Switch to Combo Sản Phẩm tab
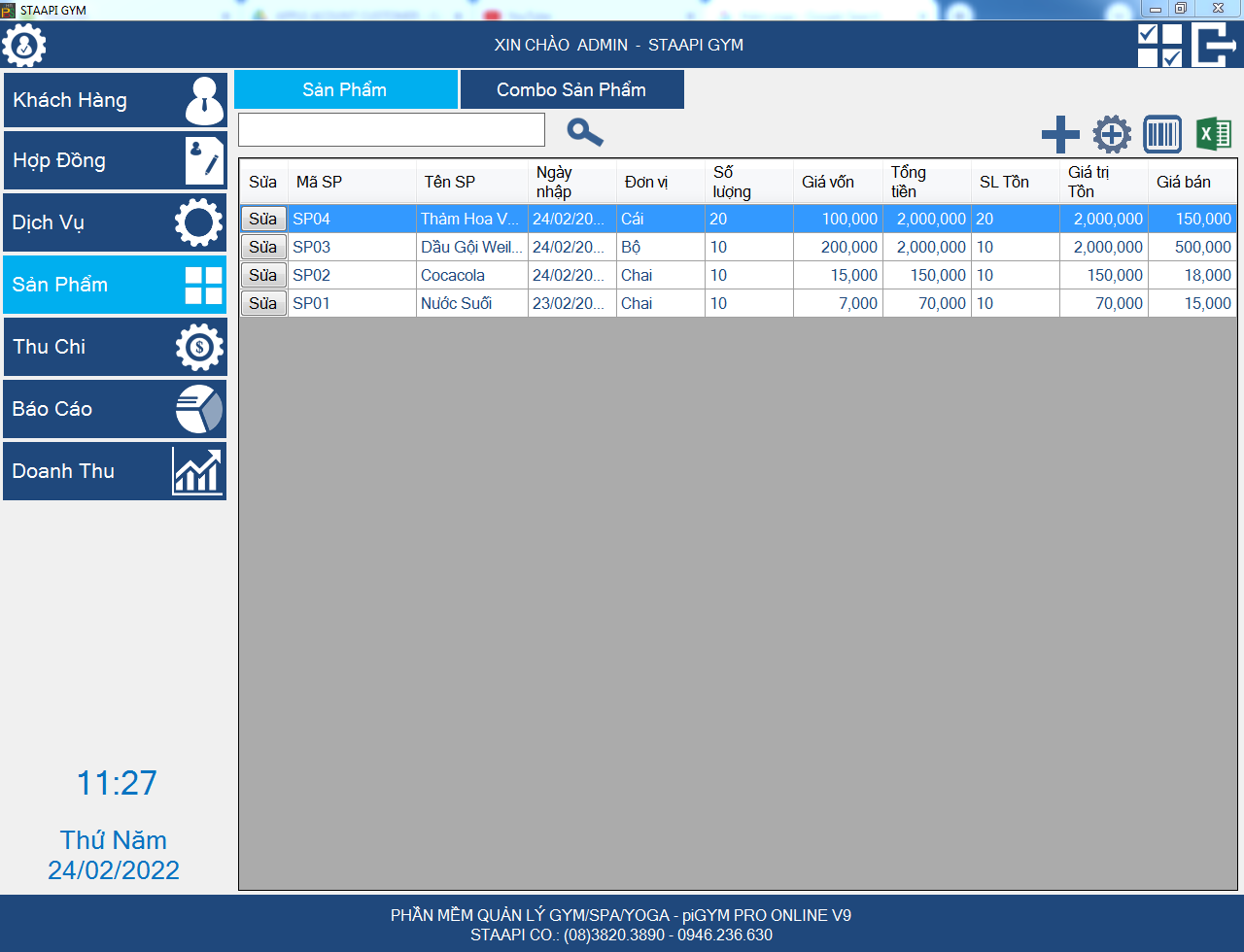This screenshot has height=952, width=1244. point(571,89)
